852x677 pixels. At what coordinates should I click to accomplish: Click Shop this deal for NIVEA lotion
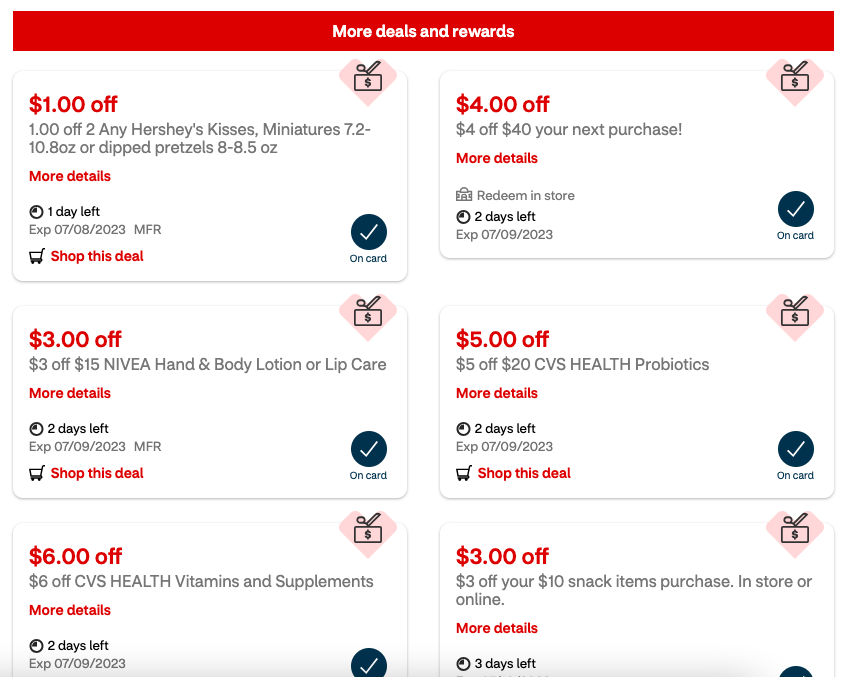(97, 473)
